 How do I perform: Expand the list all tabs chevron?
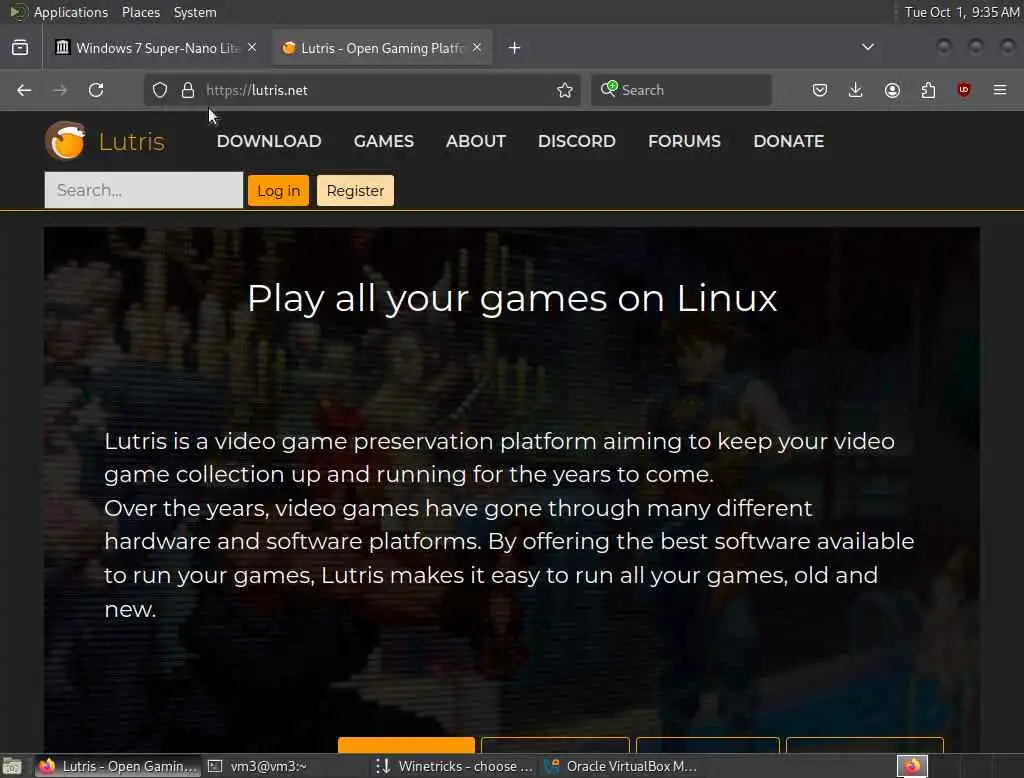click(868, 47)
